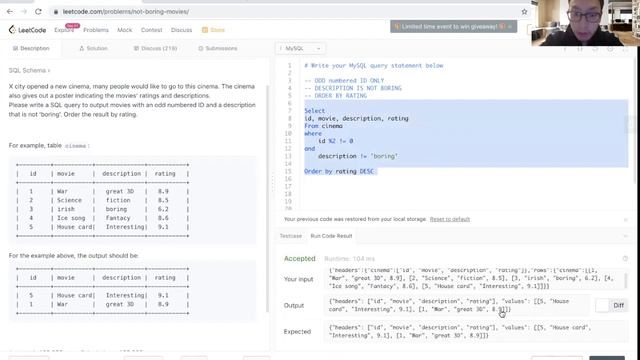The image size is (640, 360).
Task: Click the dark submit button at bottom right
Action: 607,358
